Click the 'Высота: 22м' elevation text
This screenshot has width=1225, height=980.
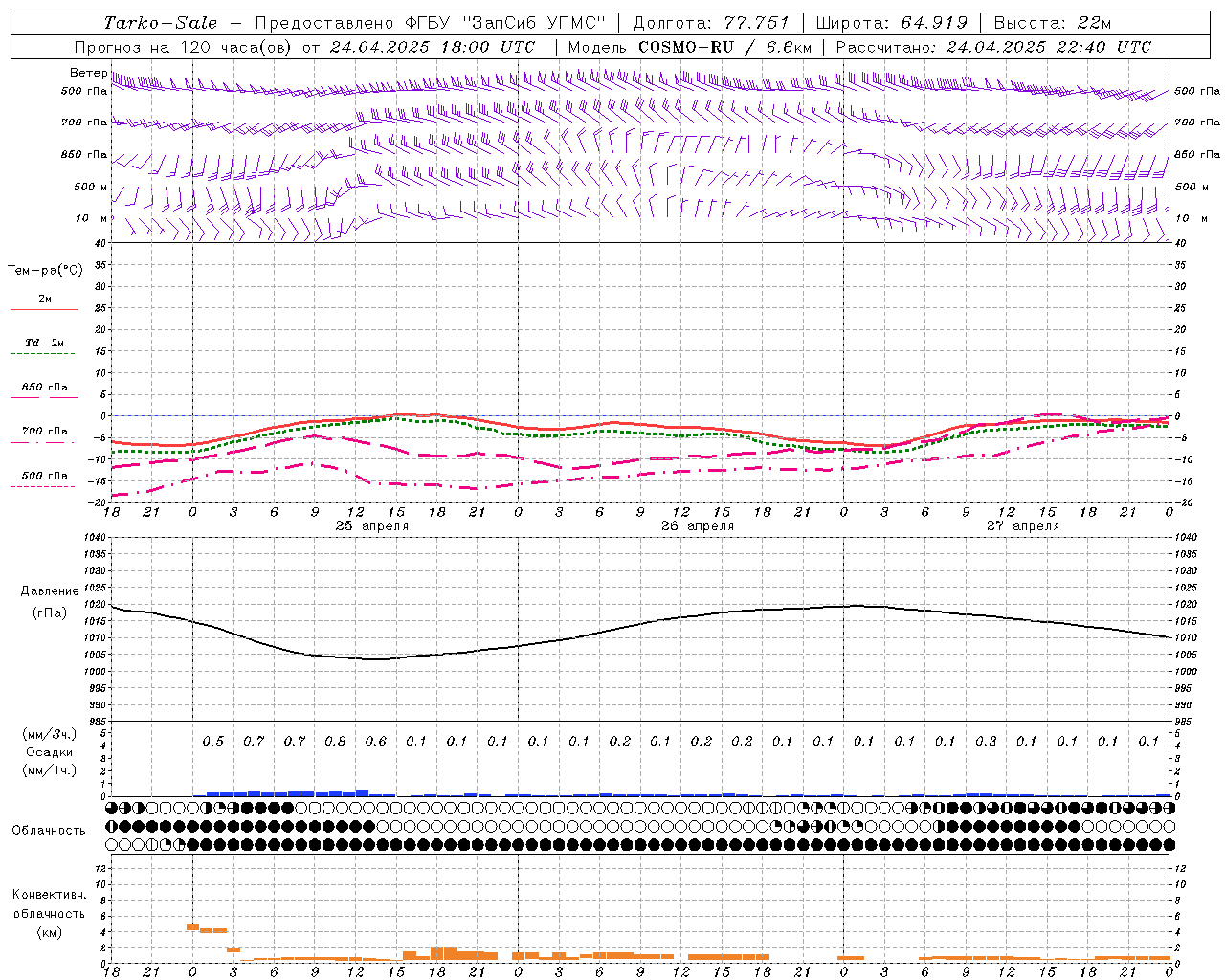[1053, 23]
